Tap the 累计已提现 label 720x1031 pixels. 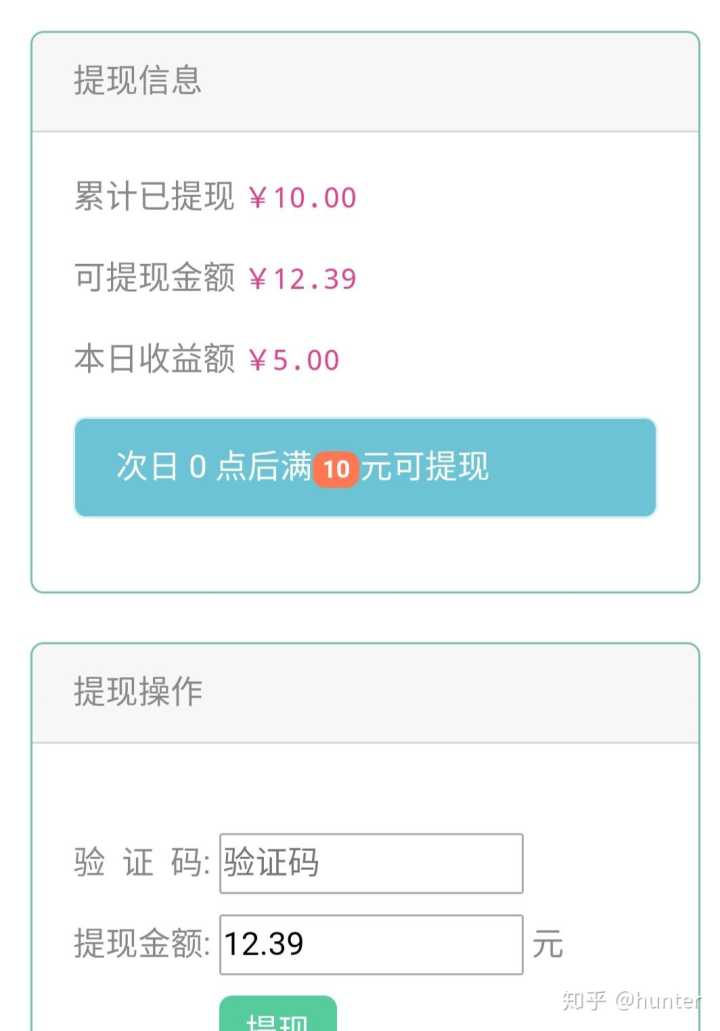[154, 198]
